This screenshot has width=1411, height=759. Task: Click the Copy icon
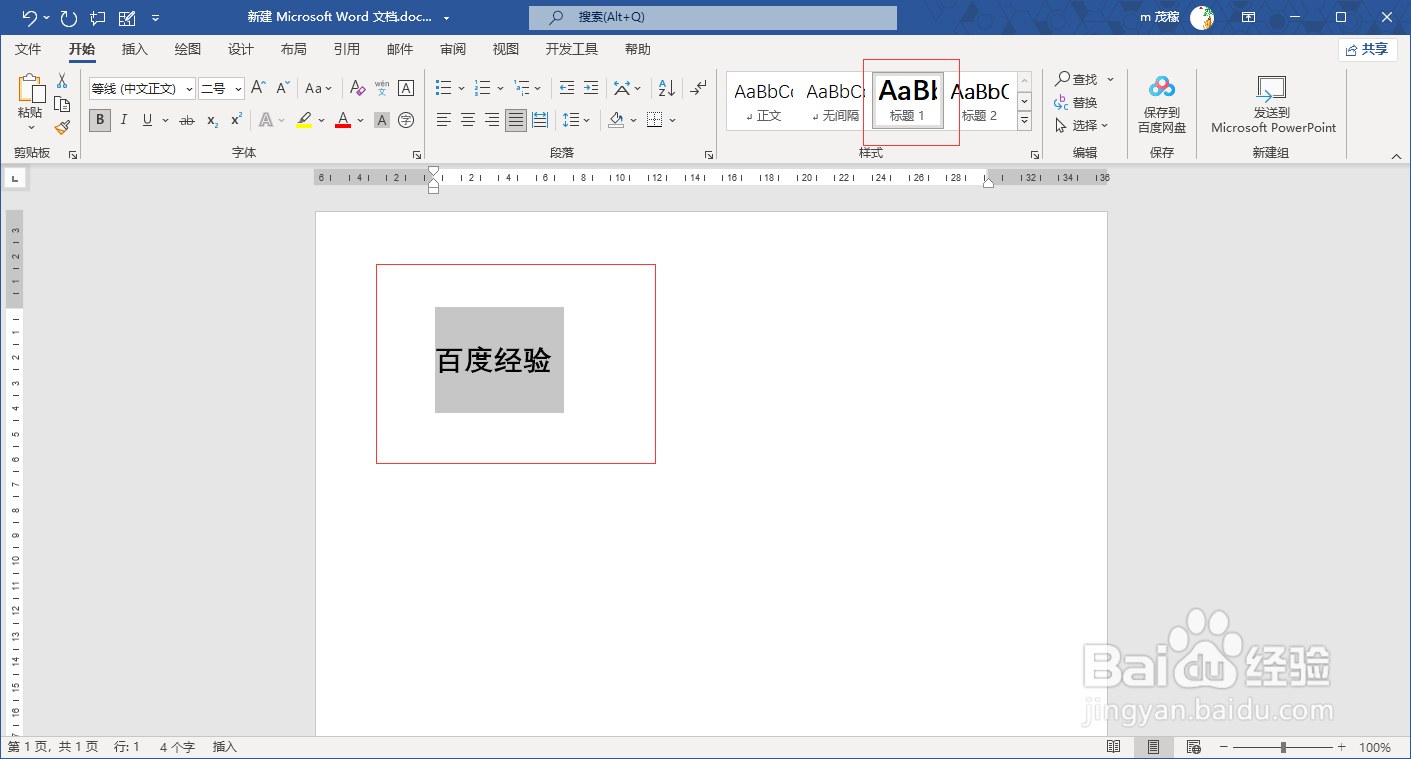pyautogui.click(x=62, y=104)
